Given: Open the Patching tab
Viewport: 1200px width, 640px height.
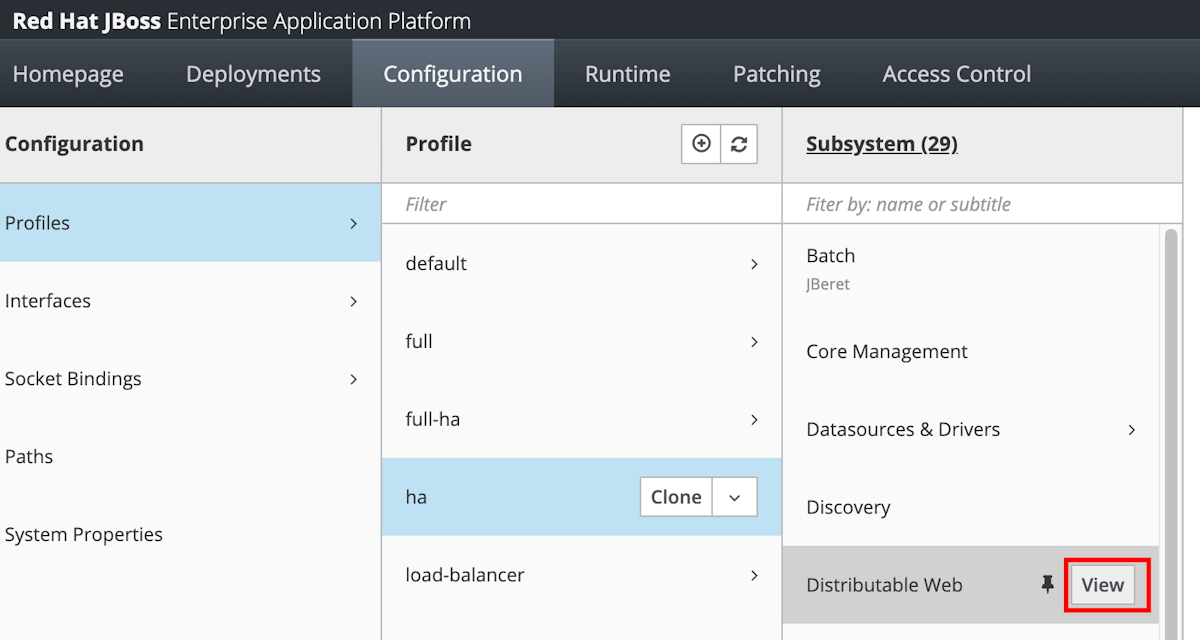Looking at the screenshot, I should tap(776, 74).
